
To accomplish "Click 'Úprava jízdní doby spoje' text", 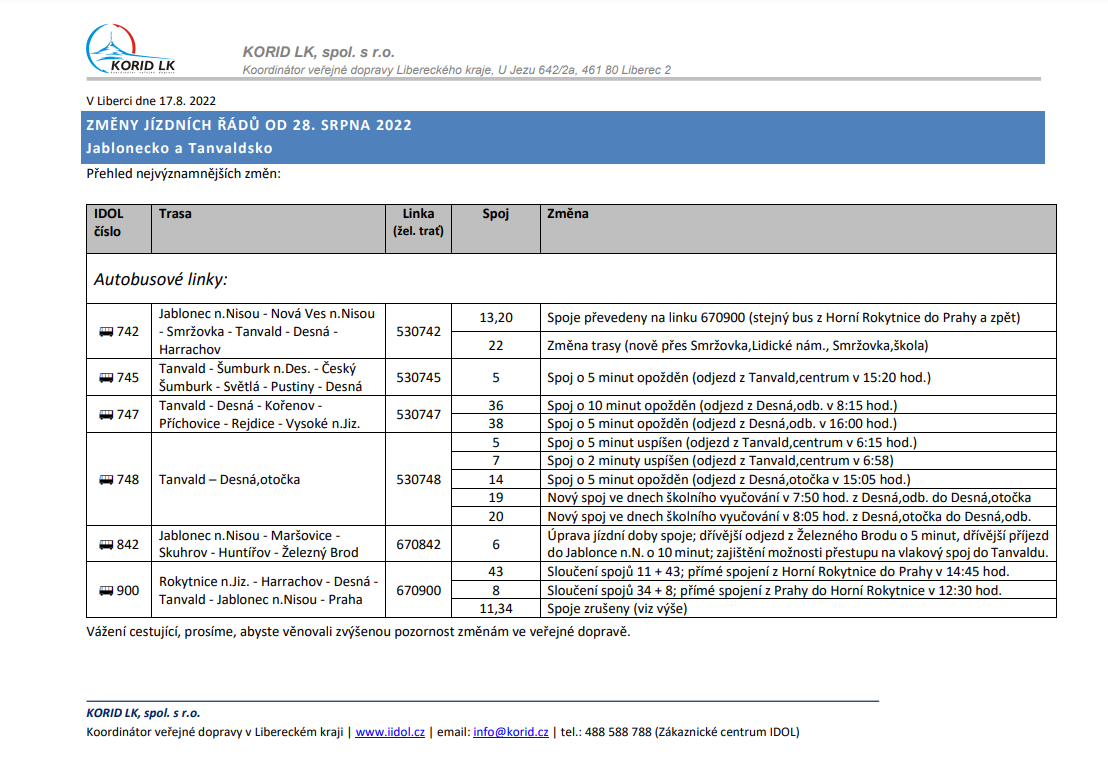I will (x=798, y=544).
